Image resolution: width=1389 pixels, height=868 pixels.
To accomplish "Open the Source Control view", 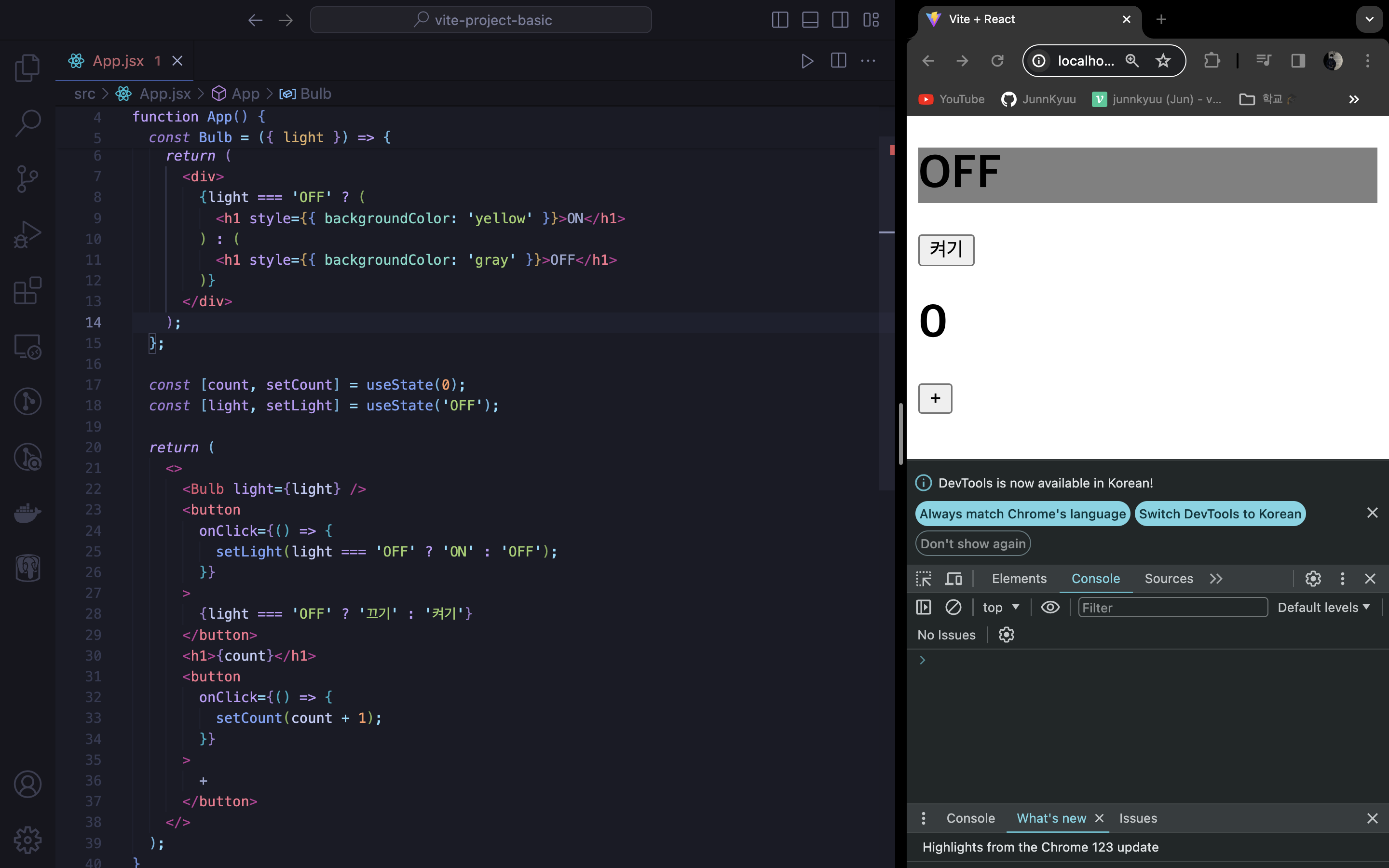I will point(27,178).
